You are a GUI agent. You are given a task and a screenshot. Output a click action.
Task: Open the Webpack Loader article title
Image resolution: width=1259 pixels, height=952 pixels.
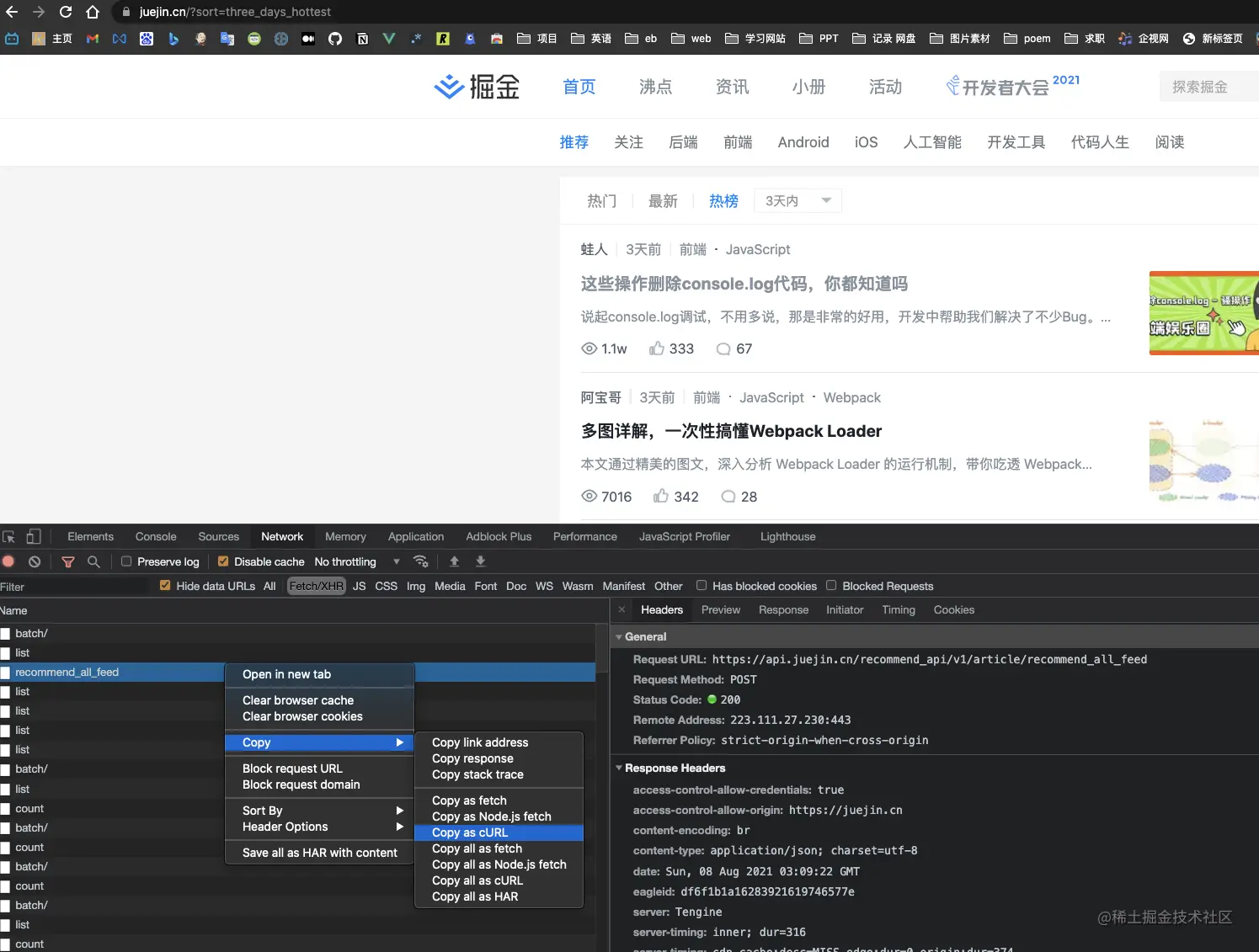point(731,431)
